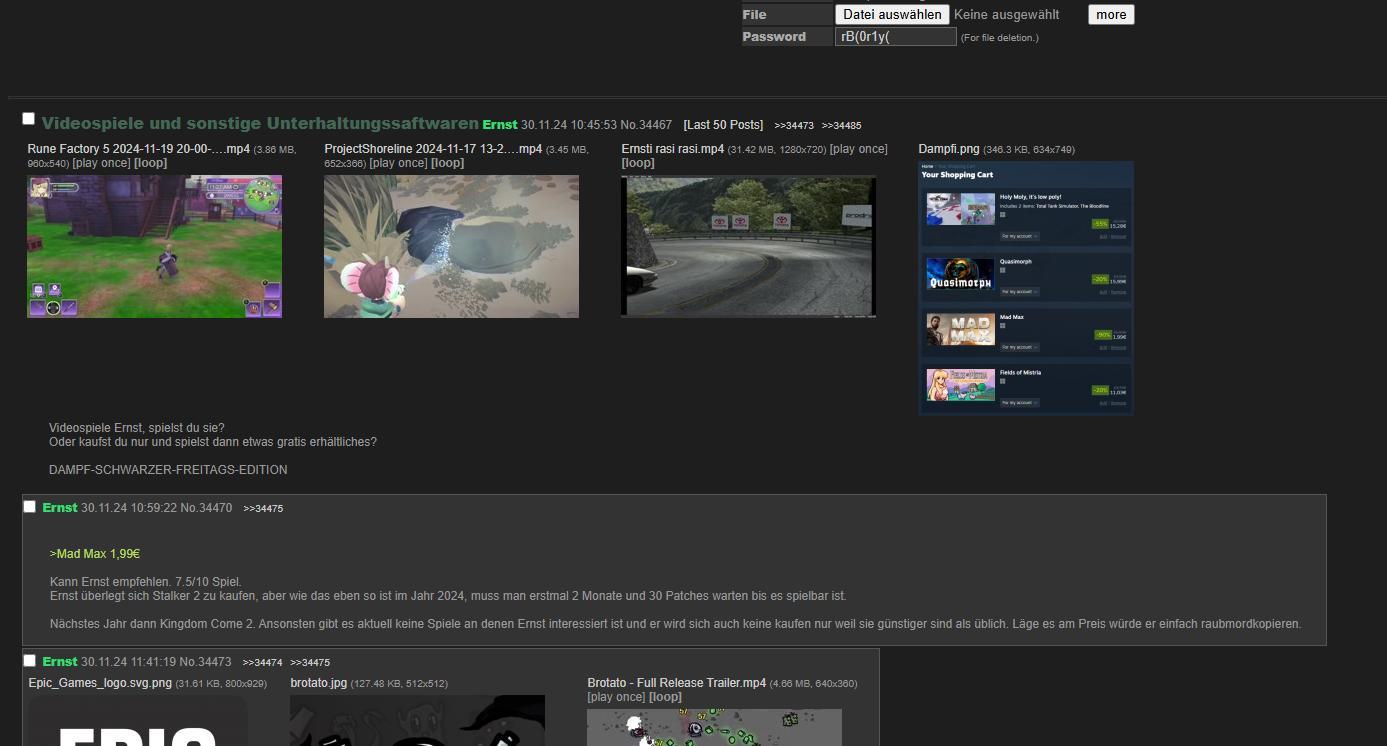This screenshot has width=1387, height=746.
Task: Tick the checkbox for post No.34470
Action: click(x=30, y=507)
